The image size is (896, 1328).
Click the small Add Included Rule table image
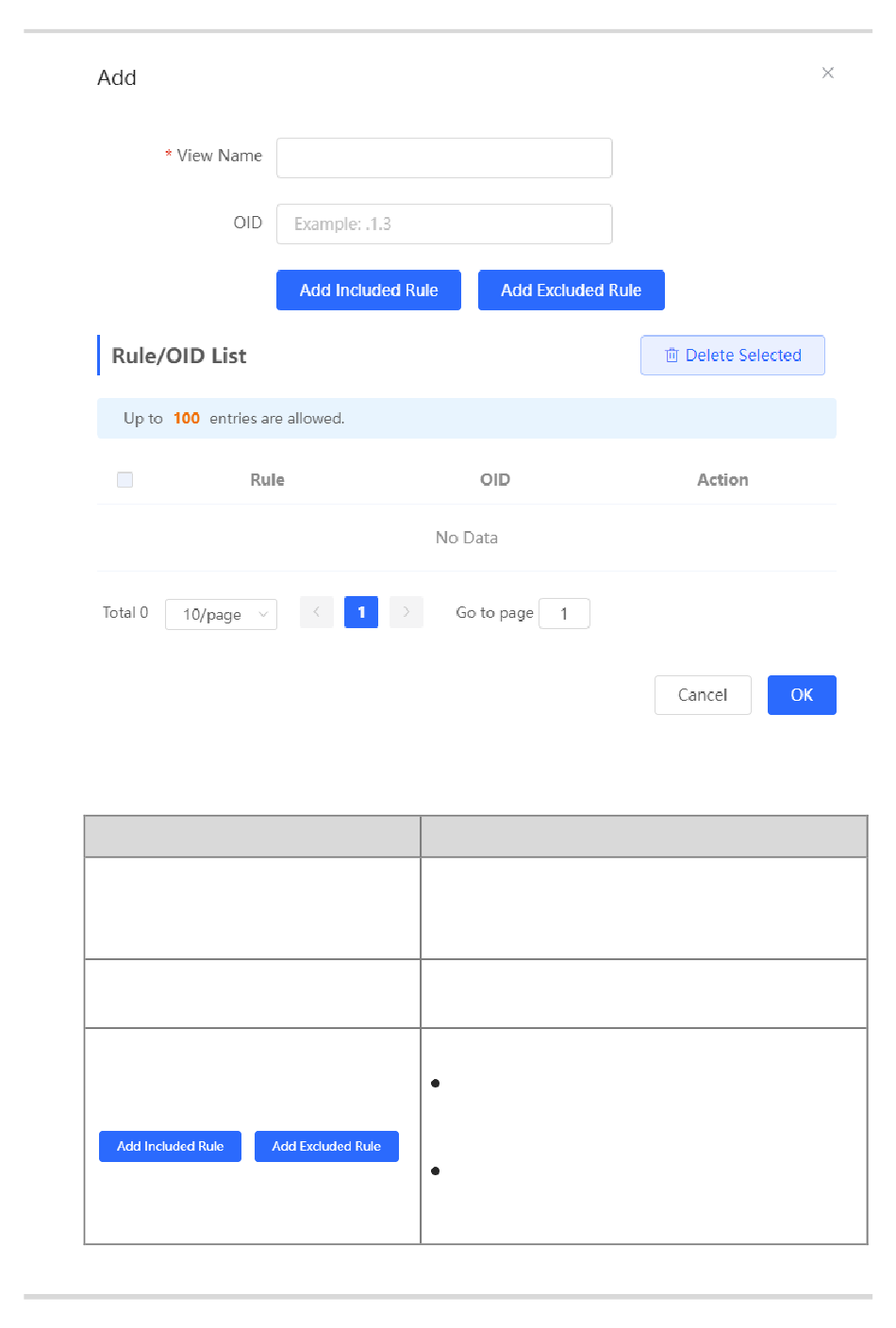tap(170, 1146)
